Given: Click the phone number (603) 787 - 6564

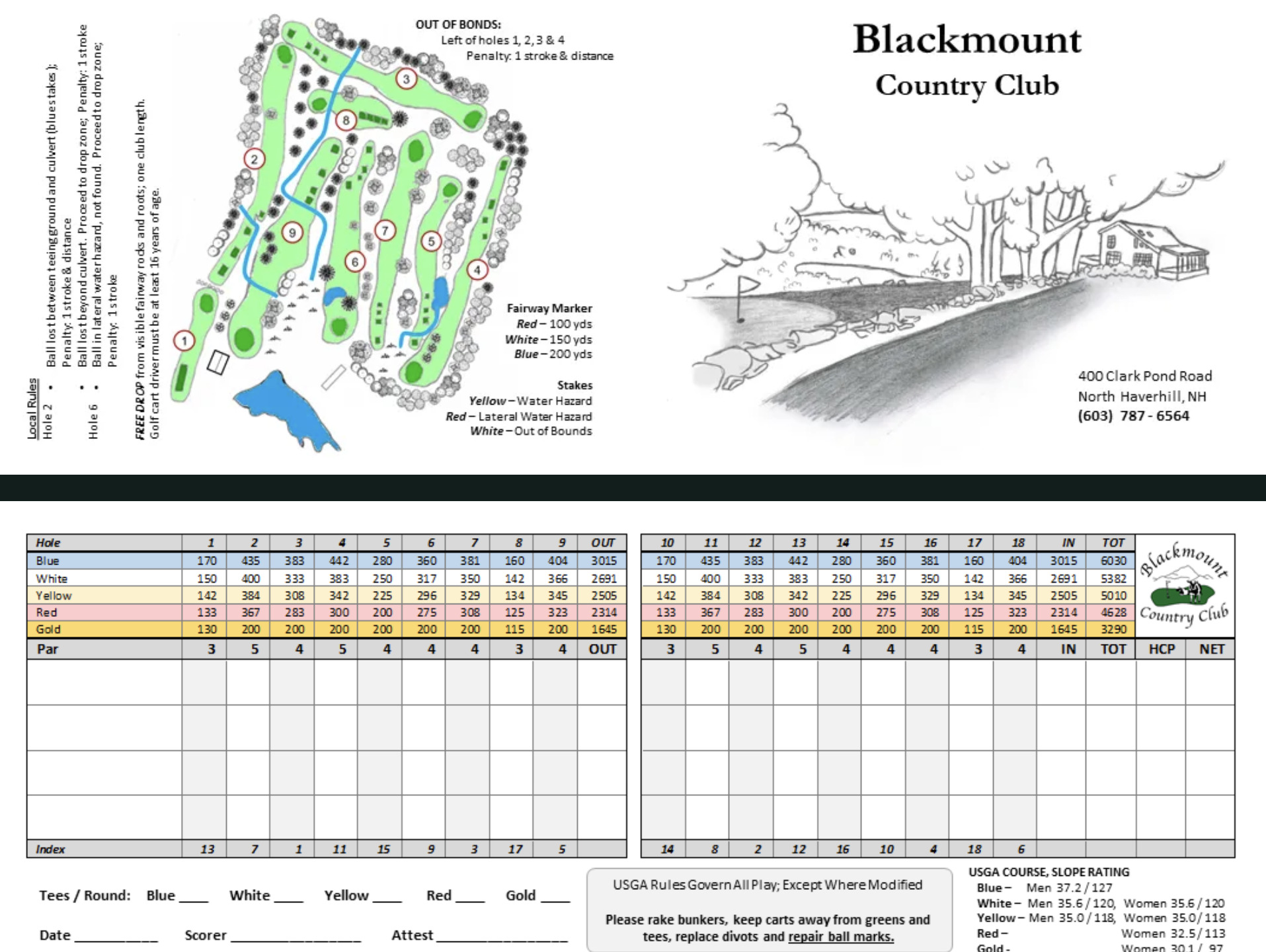Looking at the screenshot, I should tap(1133, 416).
